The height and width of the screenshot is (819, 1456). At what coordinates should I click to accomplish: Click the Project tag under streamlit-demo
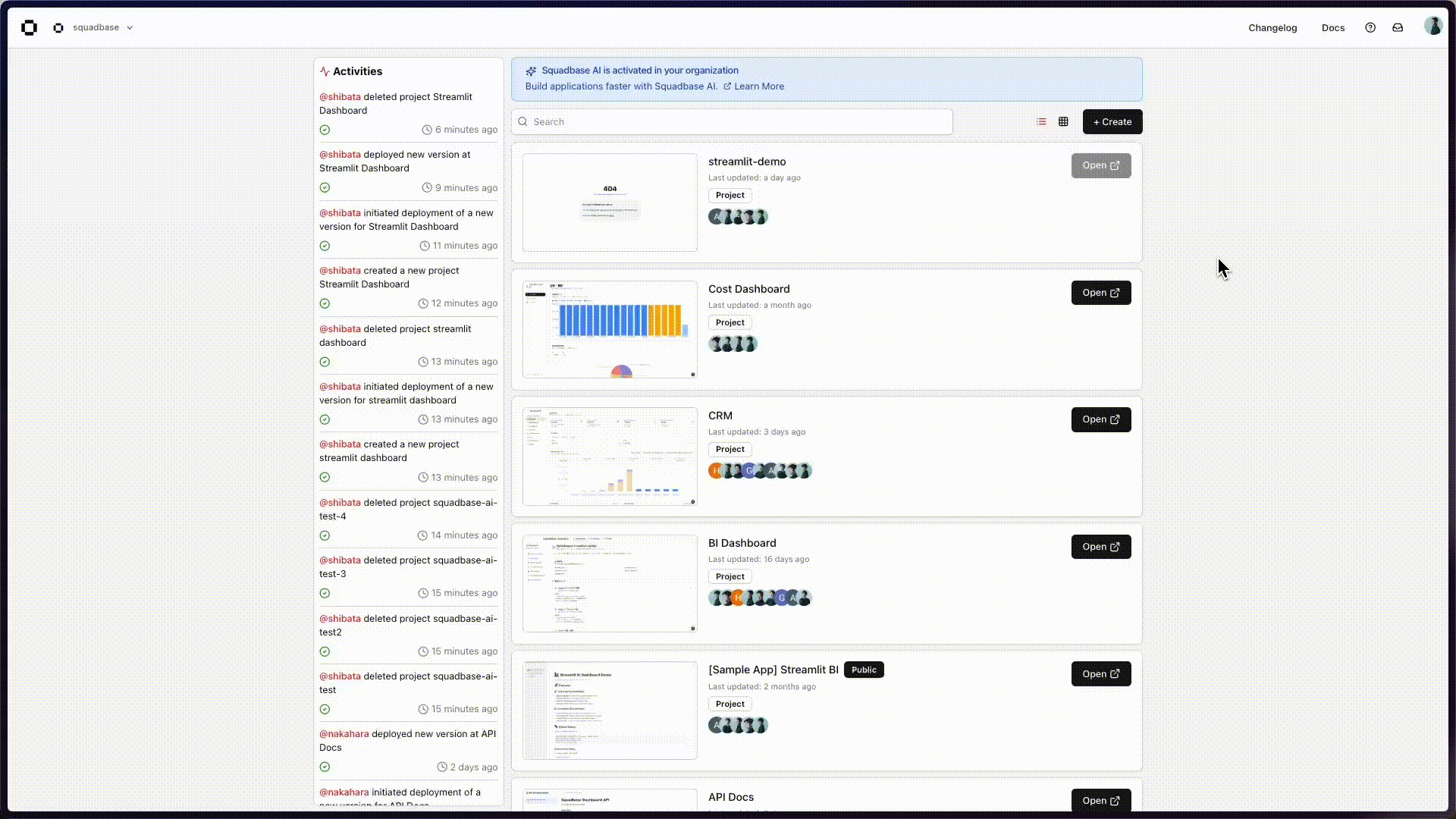[x=730, y=196]
